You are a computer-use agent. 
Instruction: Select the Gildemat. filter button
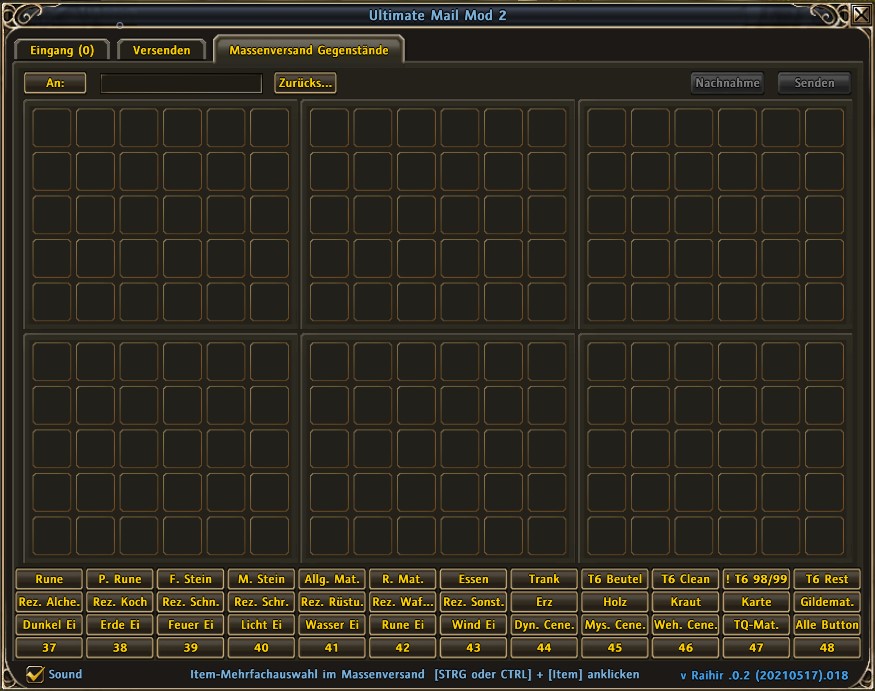(x=826, y=602)
